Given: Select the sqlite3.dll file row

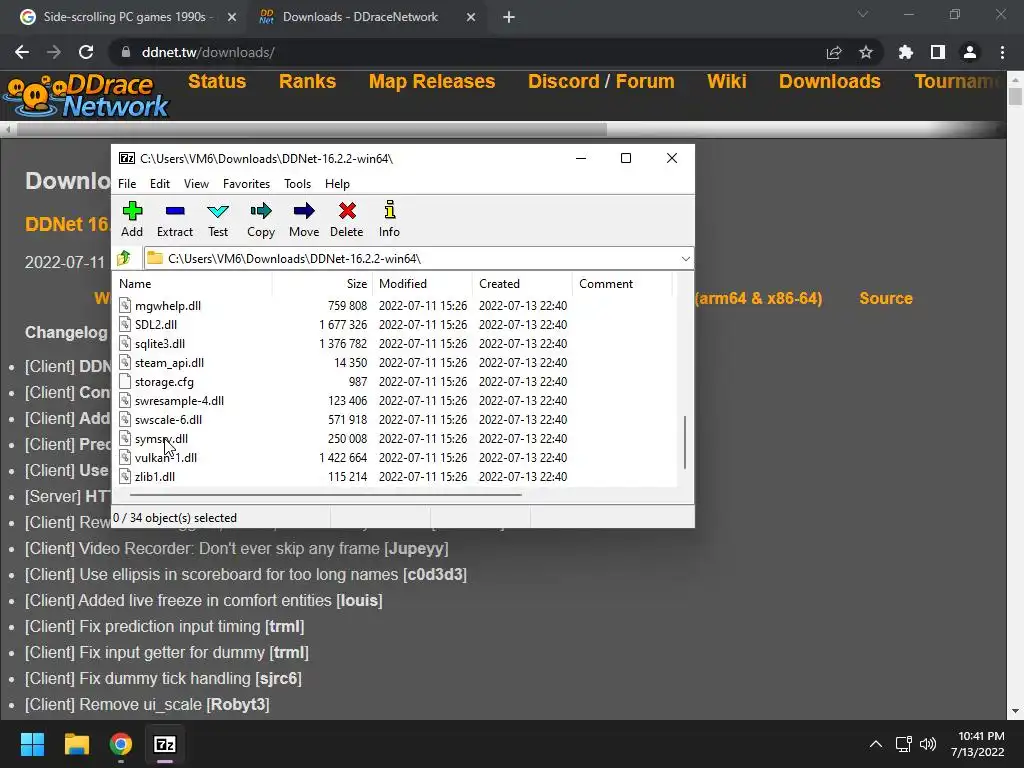Looking at the screenshot, I should [x=394, y=344].
